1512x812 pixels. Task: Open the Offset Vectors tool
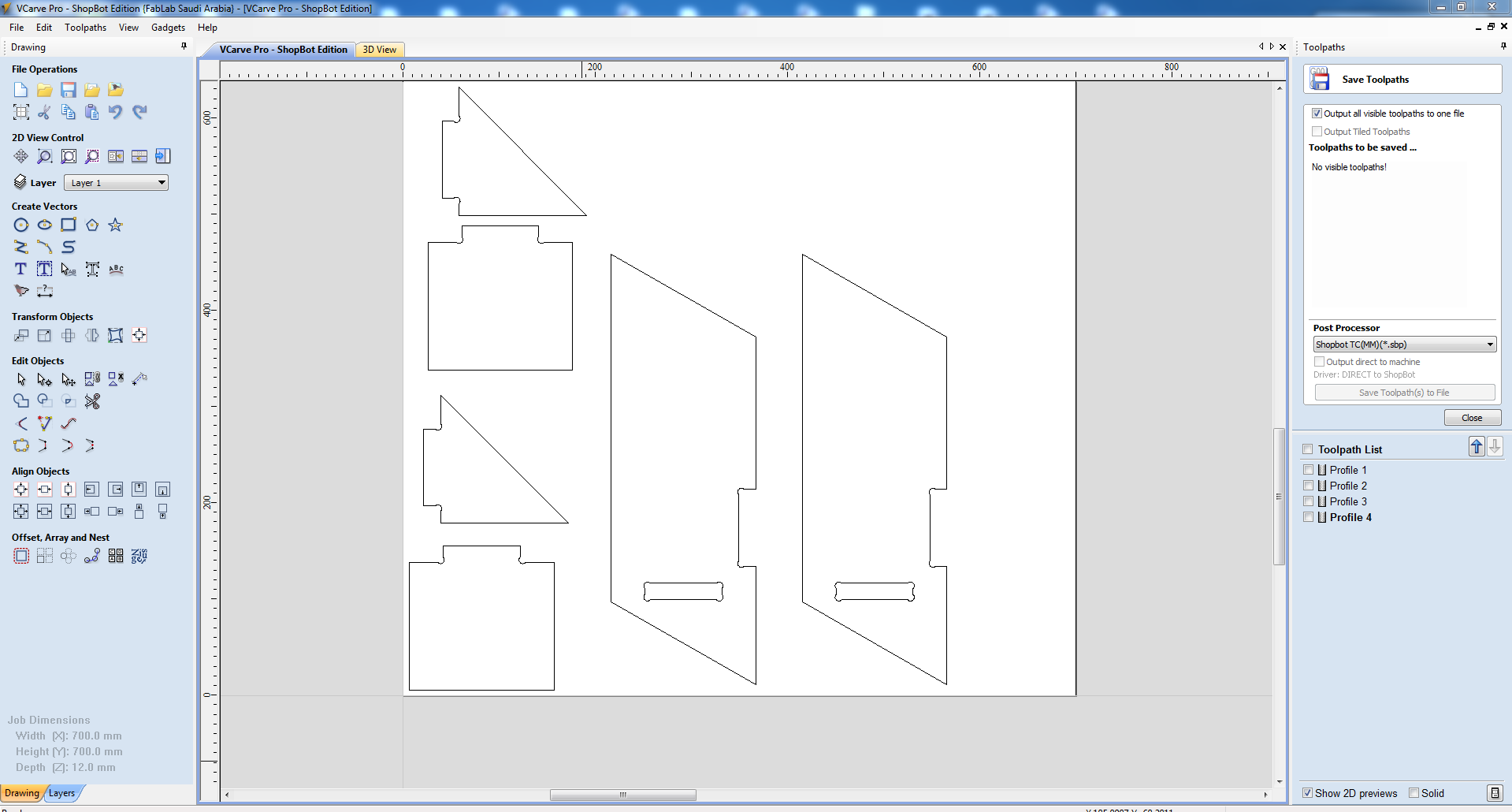point(21,557)
